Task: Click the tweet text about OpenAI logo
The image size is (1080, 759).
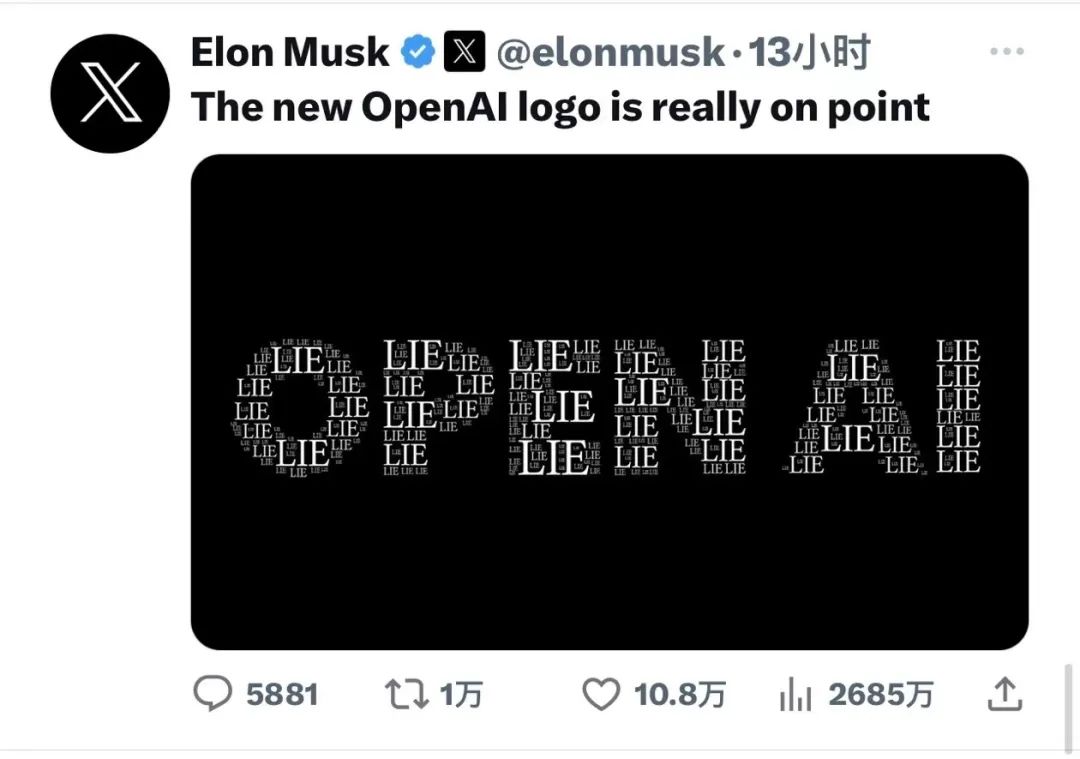Action: [560, 106]
